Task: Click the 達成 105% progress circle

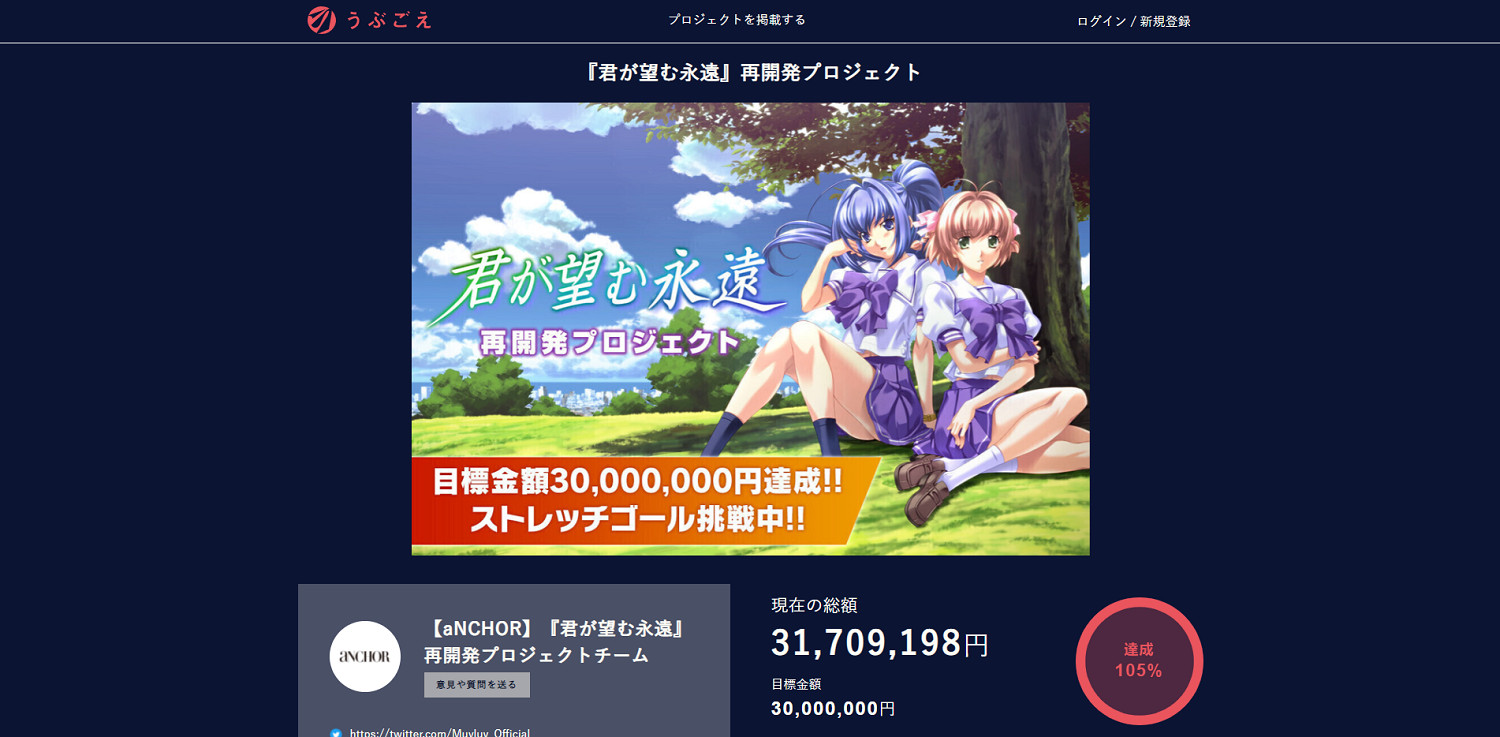Action: coord(1139,661)
